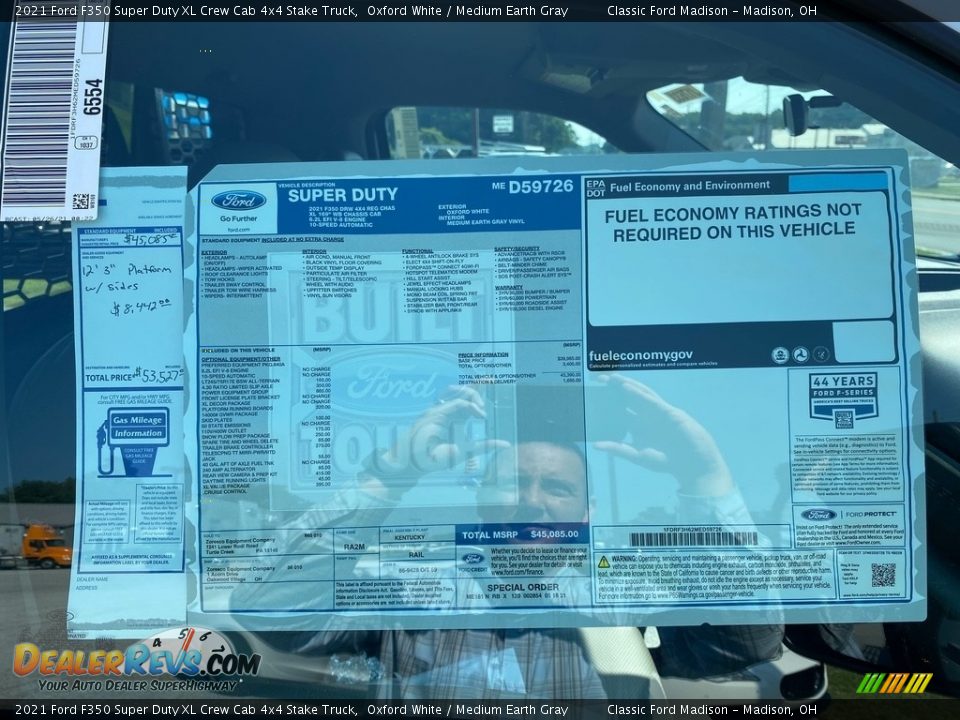The width and height of the screenshot is (960, 720).
Task: Click the bottom caption reading Classic Ford Madison
Action: (712, 710)
